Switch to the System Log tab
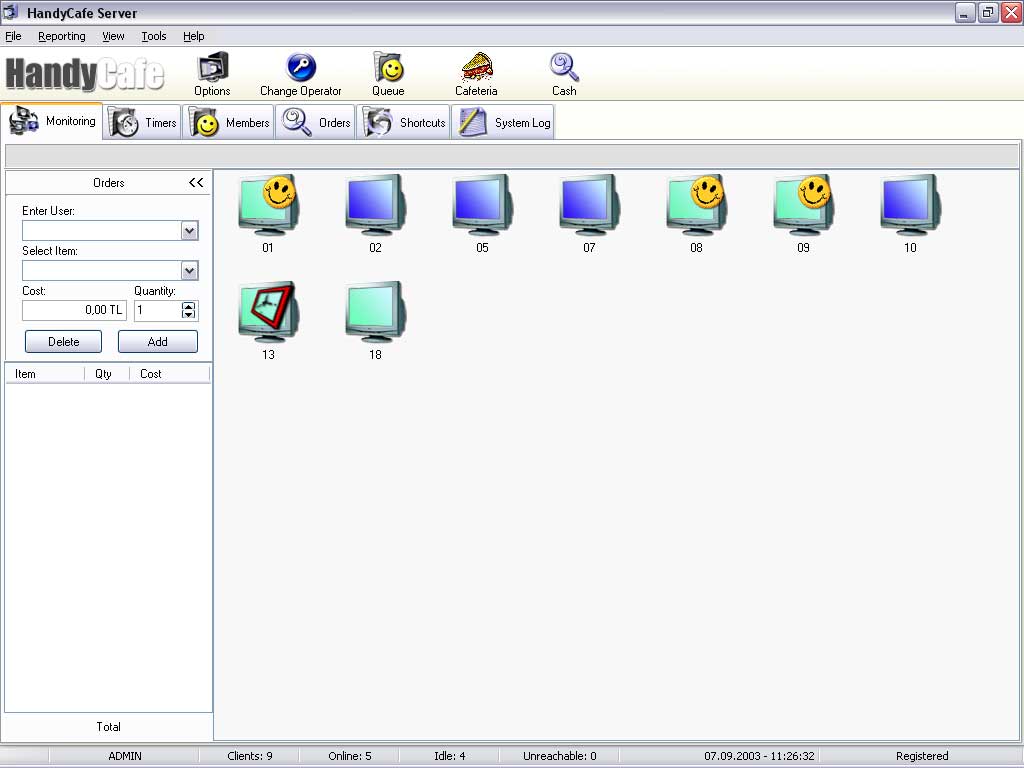The height and width of the screenshot is (768, 1024). click(x=506, y=123)
